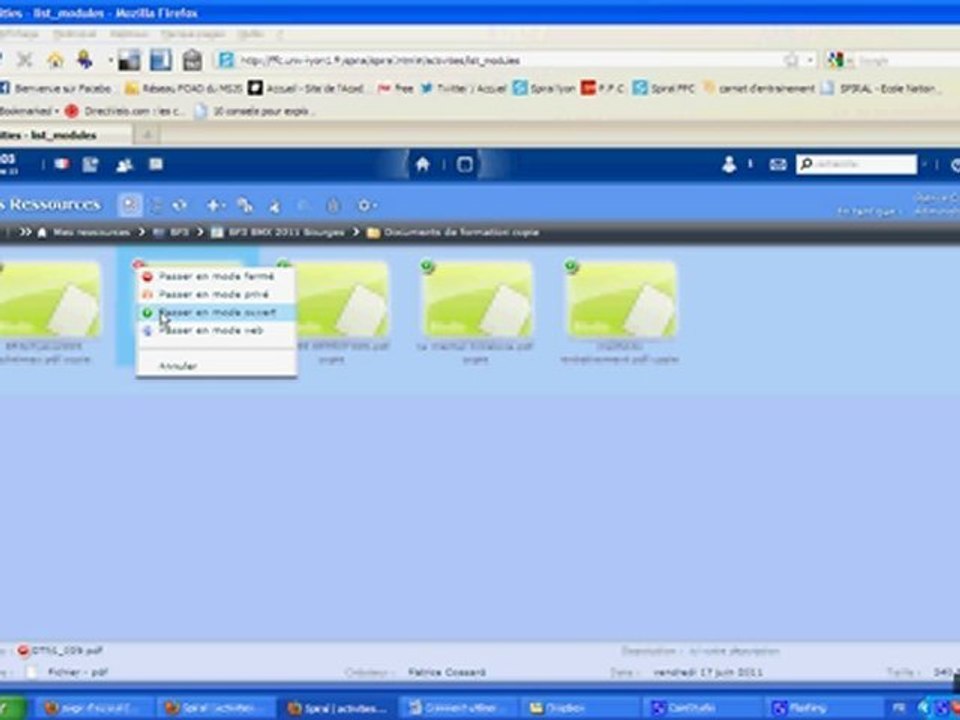This screenshot has height=720, width=960.
Task: Switch to CamStudio taskbar window
Action: point(701,708)
